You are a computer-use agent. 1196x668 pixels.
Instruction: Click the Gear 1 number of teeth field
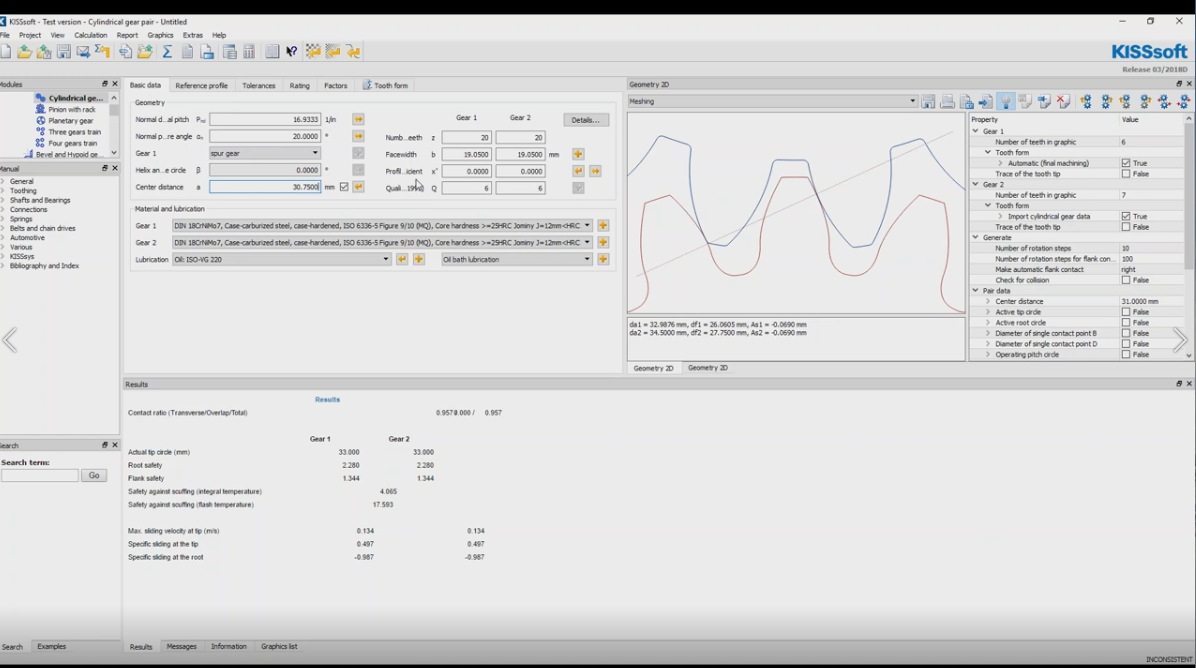[x=466, y=137]
